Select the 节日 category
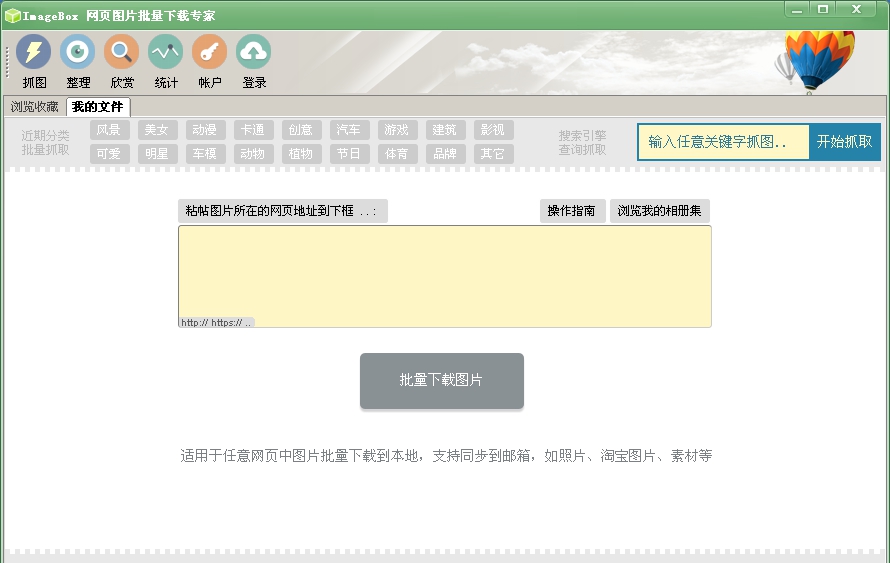 (349, 154)
